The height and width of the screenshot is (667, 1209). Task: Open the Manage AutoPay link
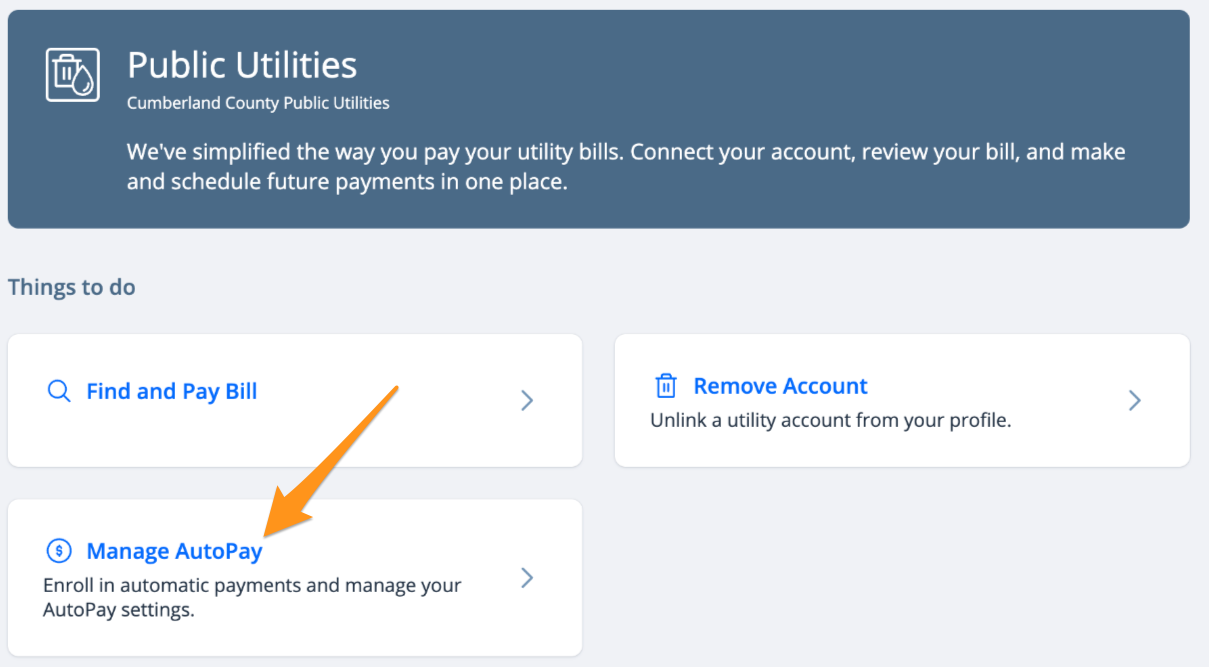coord(175,551)
